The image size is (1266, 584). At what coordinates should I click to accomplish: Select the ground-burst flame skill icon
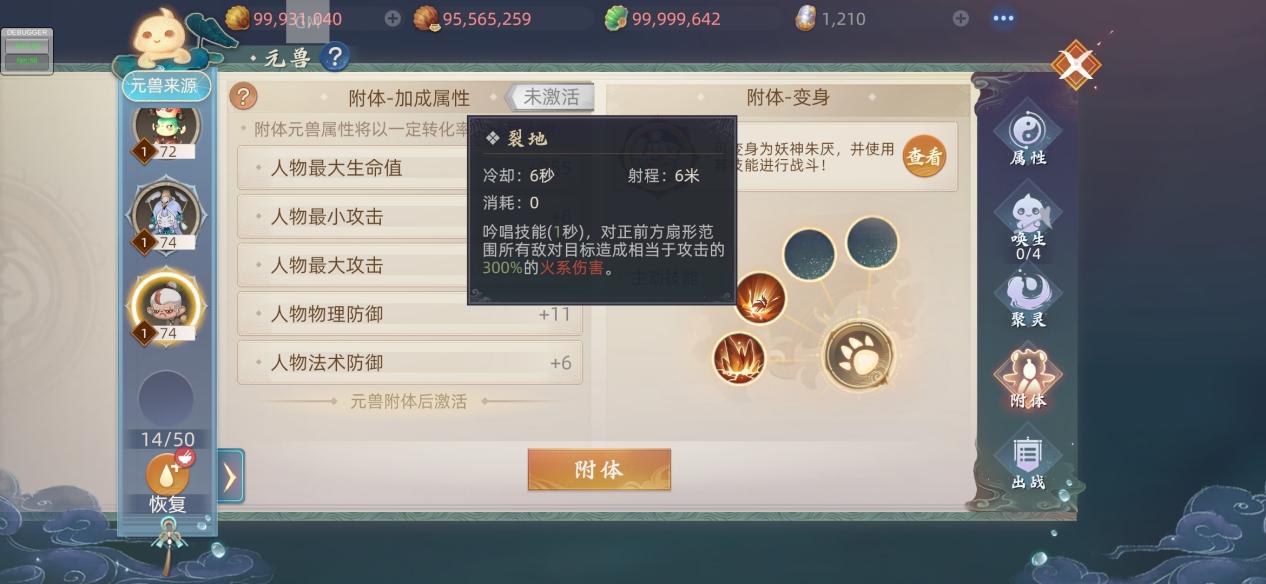(x=739, y=357)
